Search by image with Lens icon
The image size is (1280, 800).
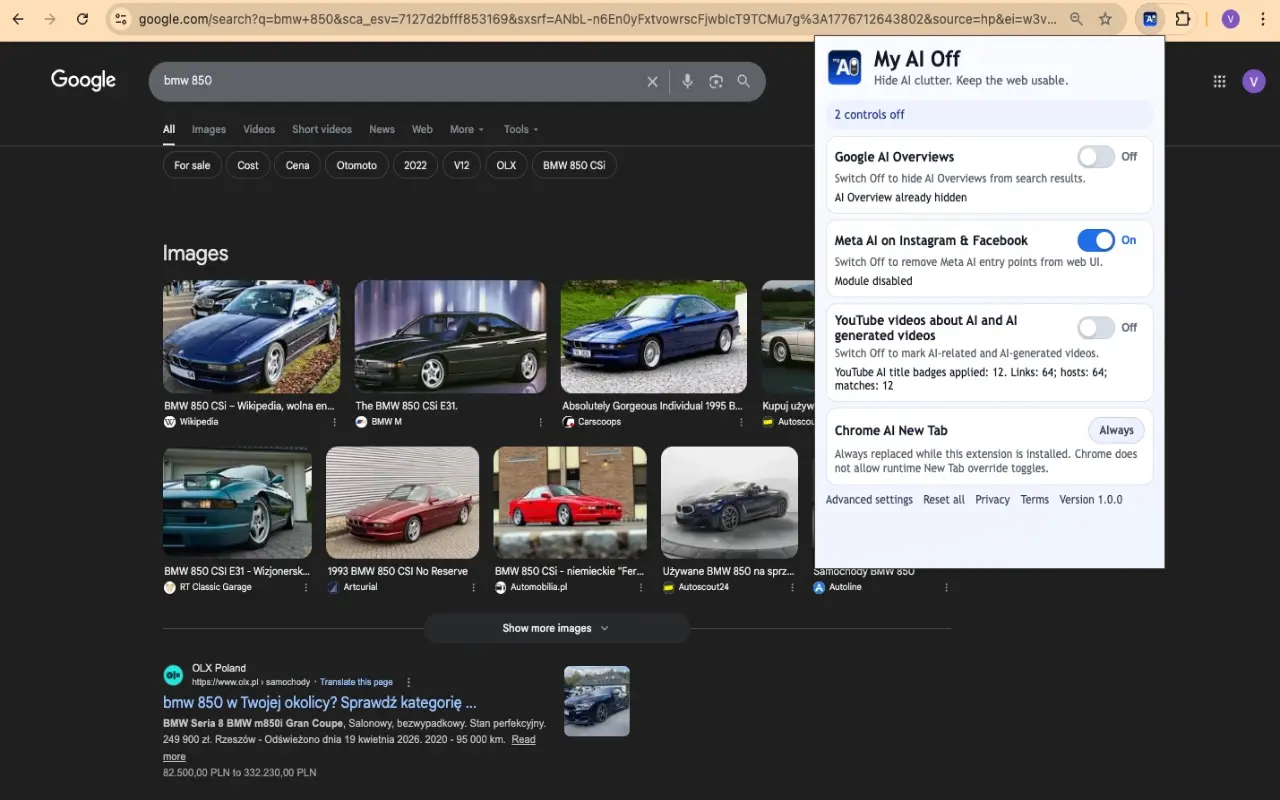(x=716, y=81)
